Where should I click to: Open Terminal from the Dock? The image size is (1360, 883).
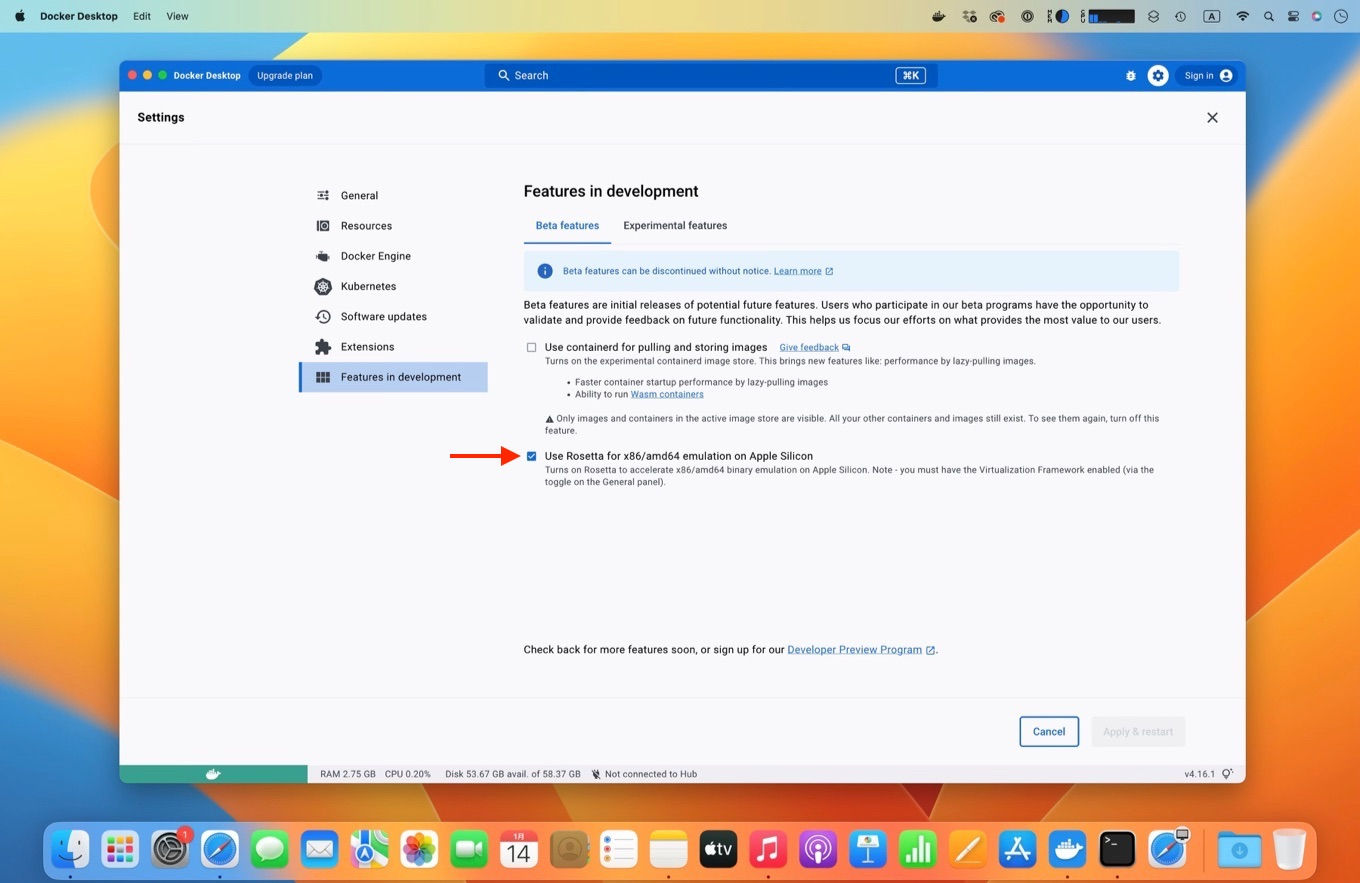(1117, 850)
